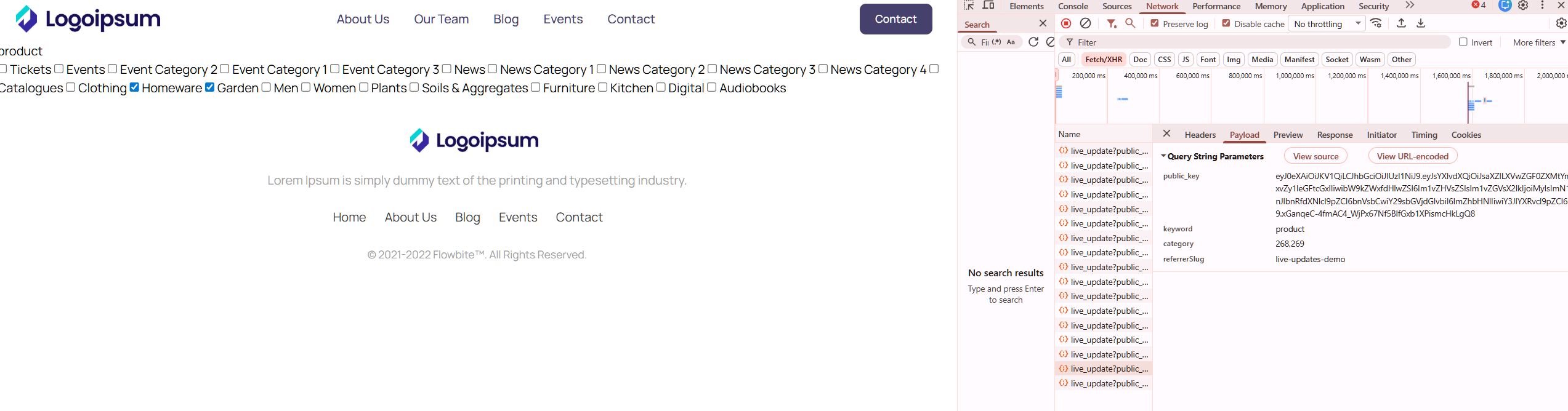The image size is (1568, 411).
Task: Open the Our Team nav link
Action: [x=441, y=19]
